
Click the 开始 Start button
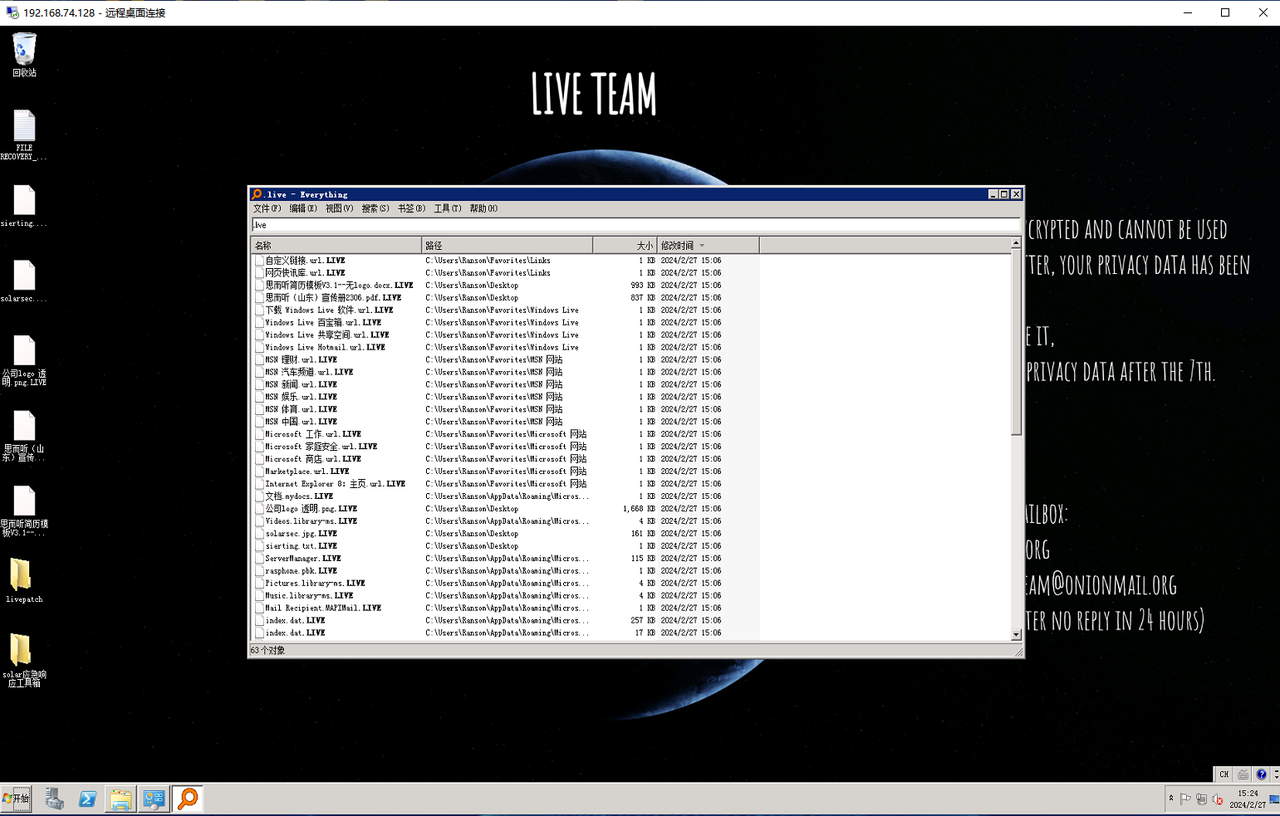pos(17,799)
